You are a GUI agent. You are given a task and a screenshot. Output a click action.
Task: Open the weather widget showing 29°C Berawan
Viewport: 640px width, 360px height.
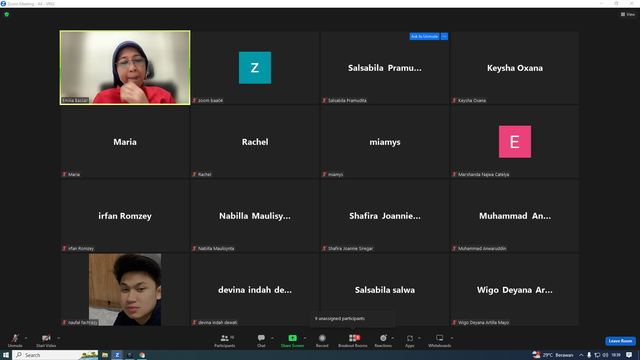click(553, 355)
